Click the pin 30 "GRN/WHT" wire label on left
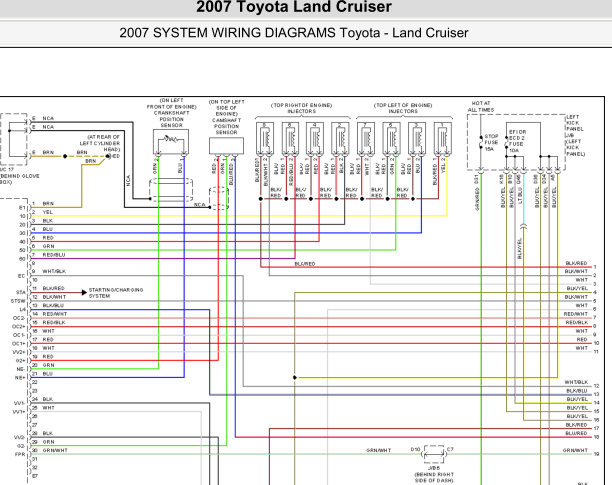The height and width of the screenshot is (485, 612). point(55,450)
